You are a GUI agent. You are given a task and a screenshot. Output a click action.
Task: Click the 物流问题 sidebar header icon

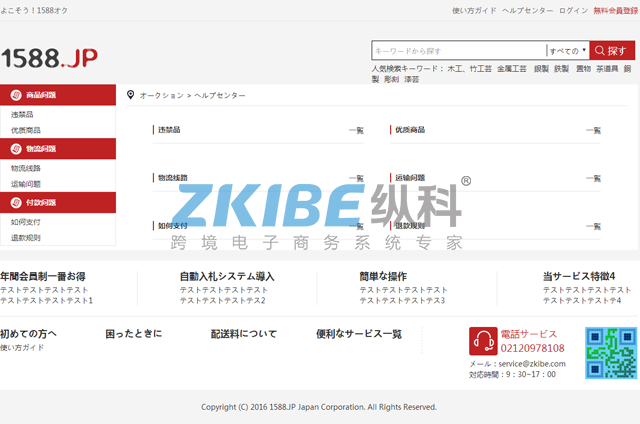[16, 149]
